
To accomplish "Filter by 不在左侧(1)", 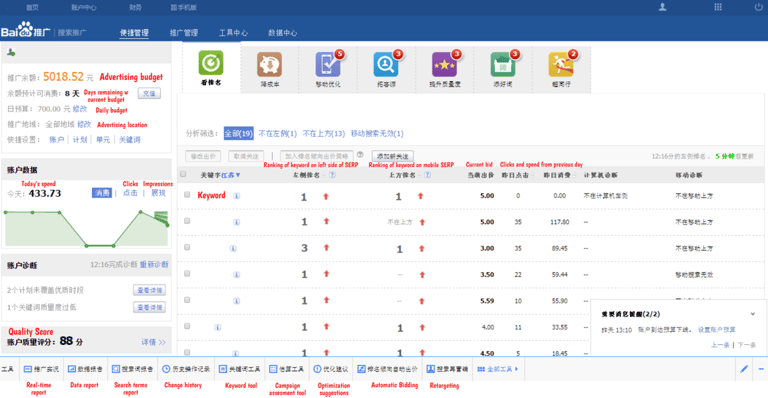I will (x=278, y=134).
